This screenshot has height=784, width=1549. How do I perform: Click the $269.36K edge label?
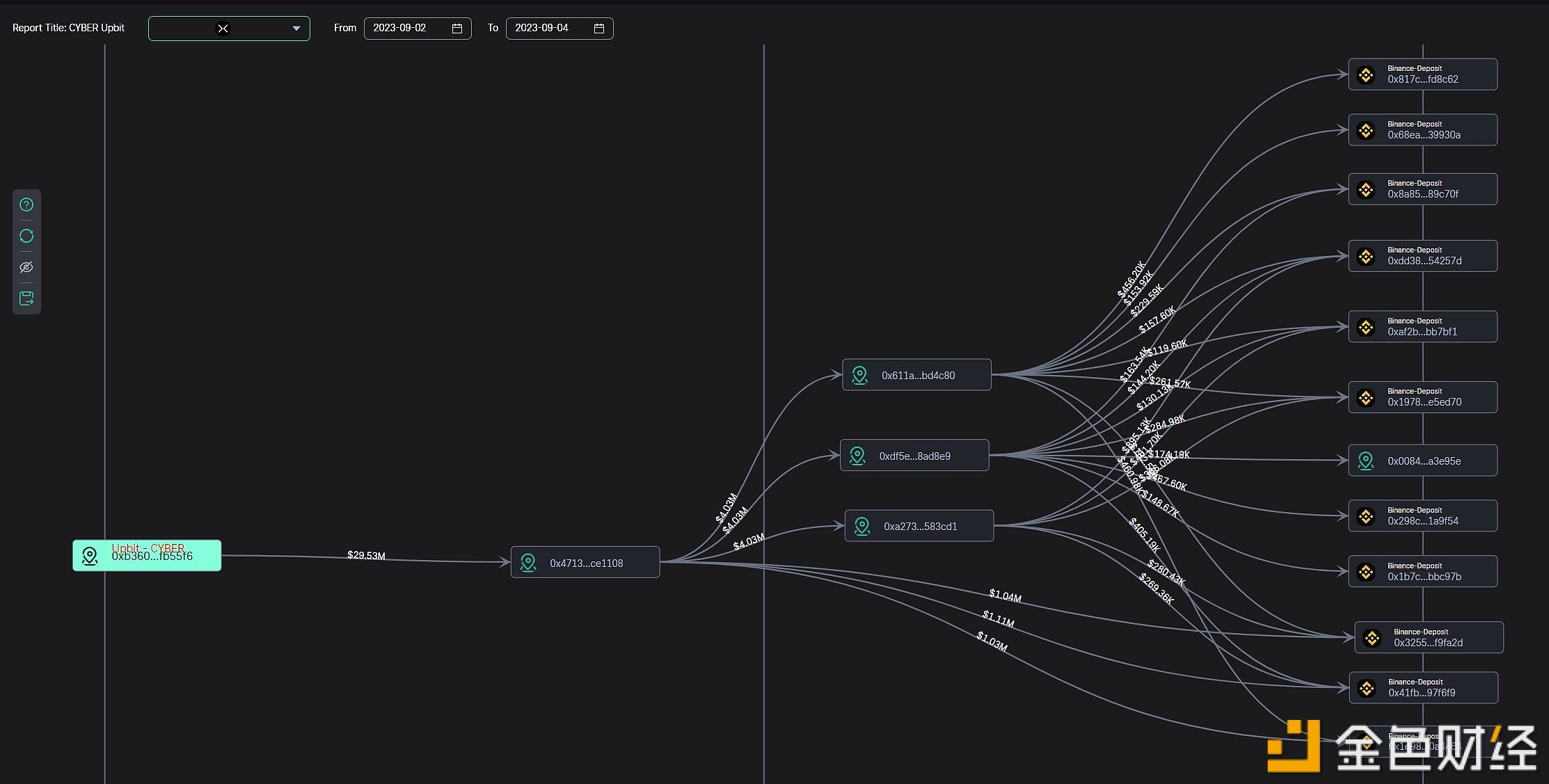(1157, 589)
